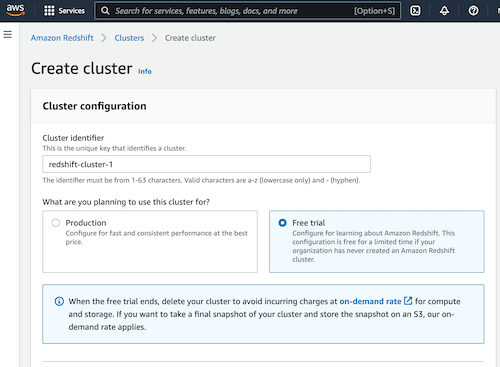This screenshot has height=367, width=500.
Task: Click the 'Create cluster' breadcrumb text
Action: coord(190,38)
